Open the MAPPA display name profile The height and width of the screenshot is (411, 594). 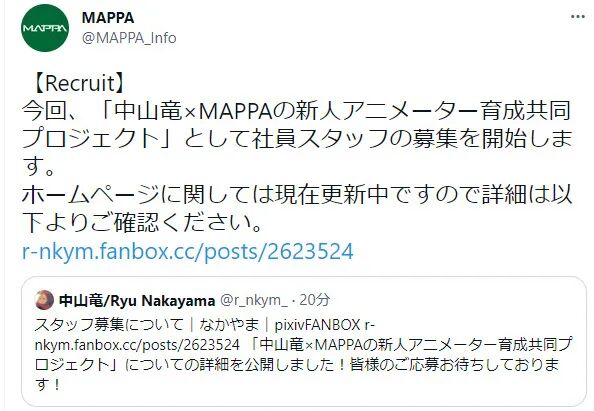[x=108, y=17]
